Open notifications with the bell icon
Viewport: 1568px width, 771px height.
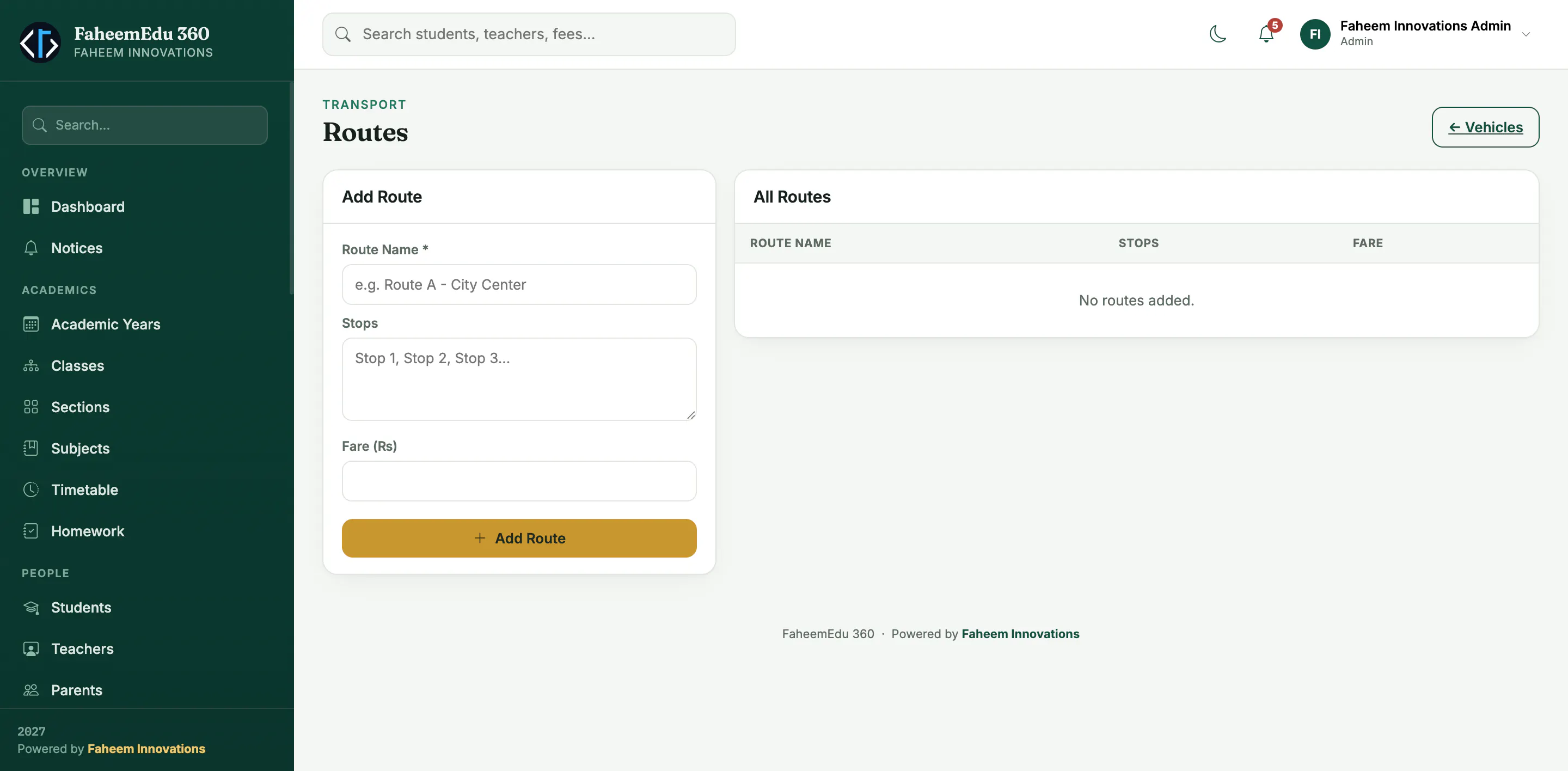1266,34
